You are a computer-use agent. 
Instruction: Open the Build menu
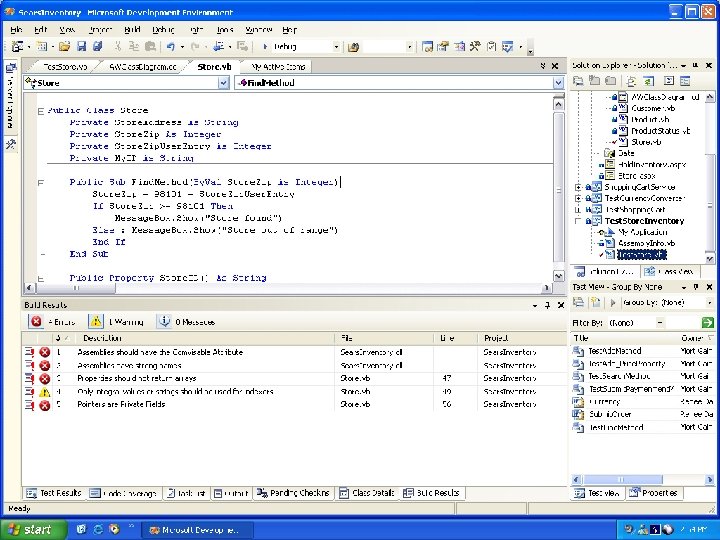130,30
